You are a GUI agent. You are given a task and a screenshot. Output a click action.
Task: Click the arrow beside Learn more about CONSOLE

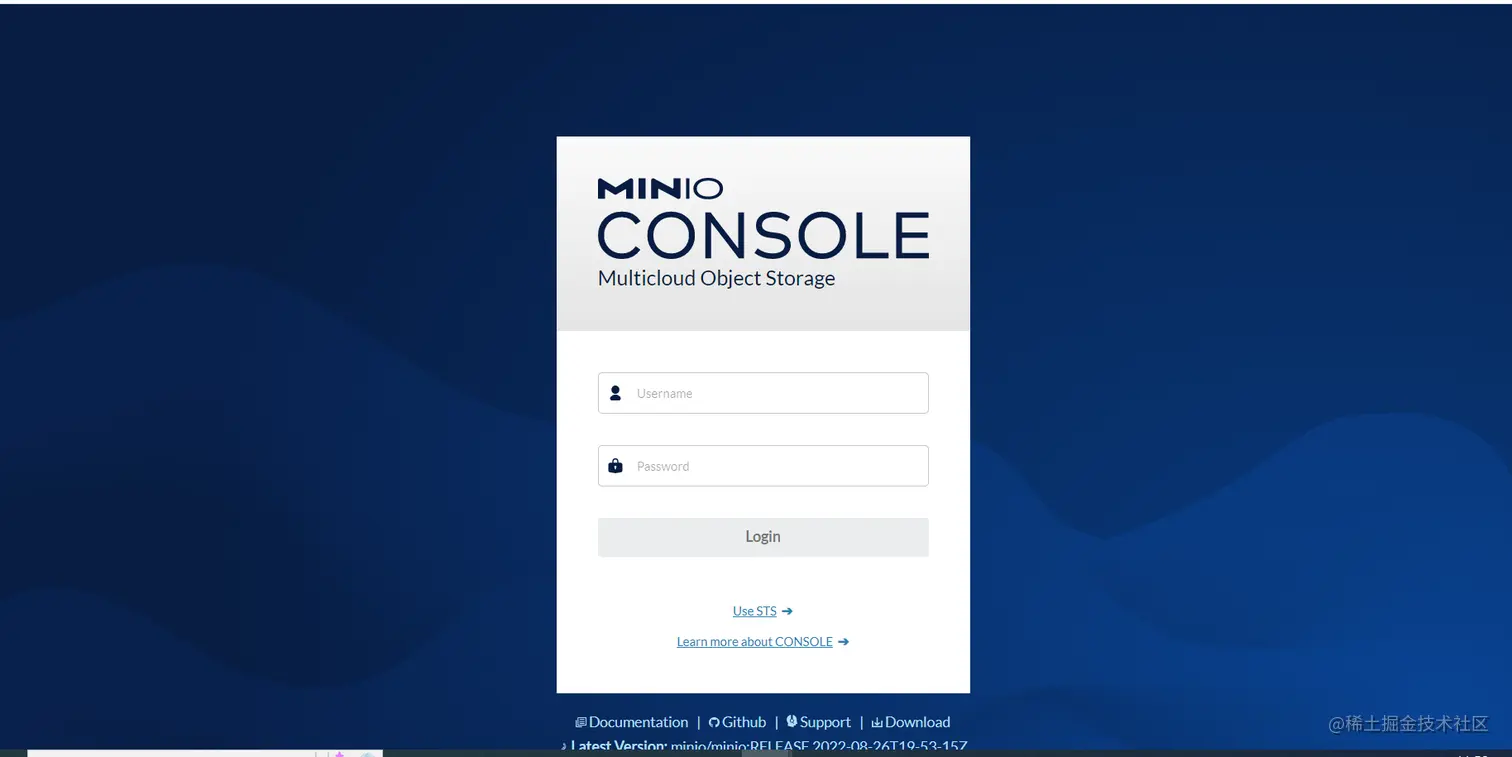(x=843, y=642)
